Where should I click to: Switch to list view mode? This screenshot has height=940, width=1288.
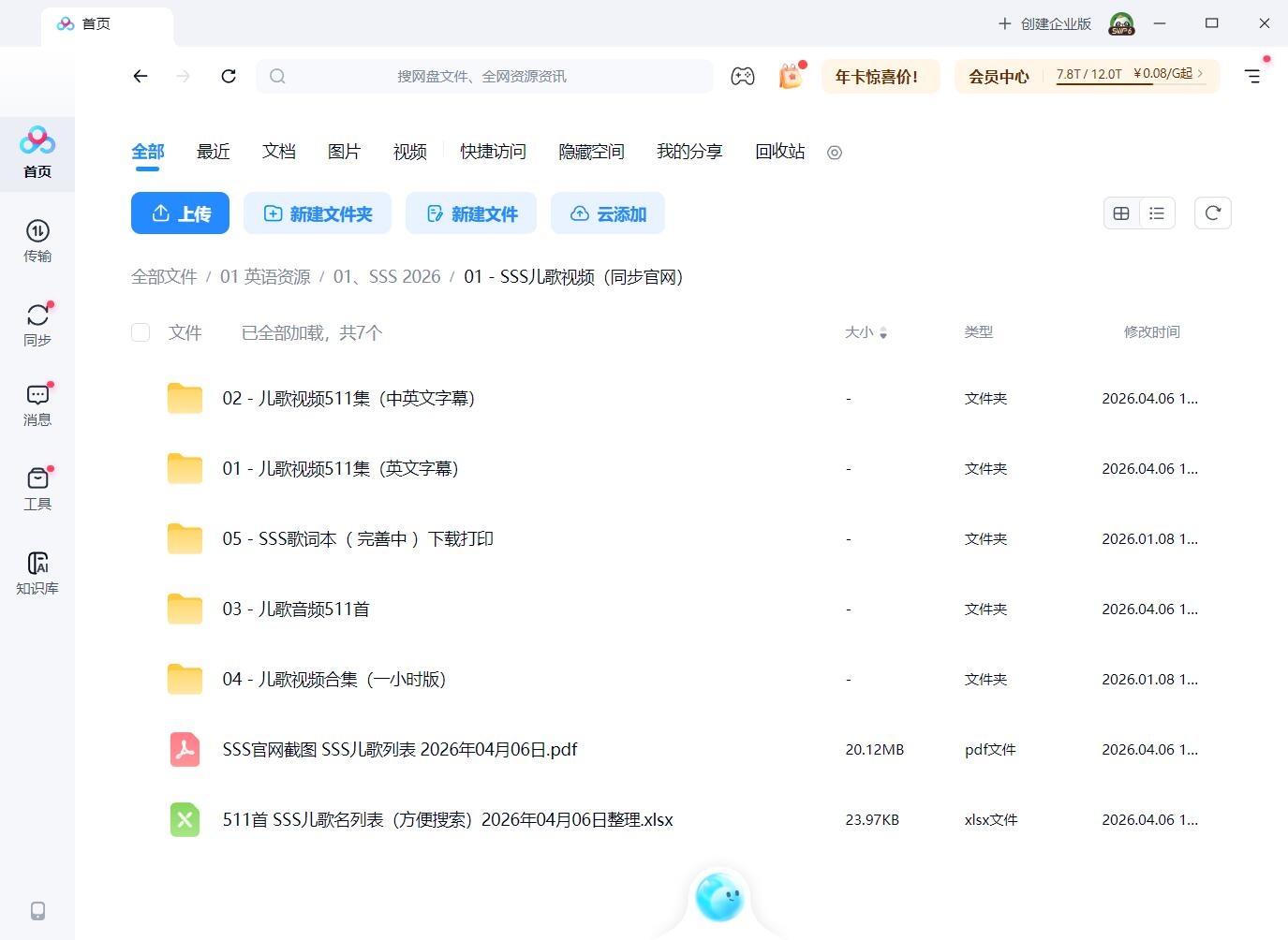(1157, 213)
